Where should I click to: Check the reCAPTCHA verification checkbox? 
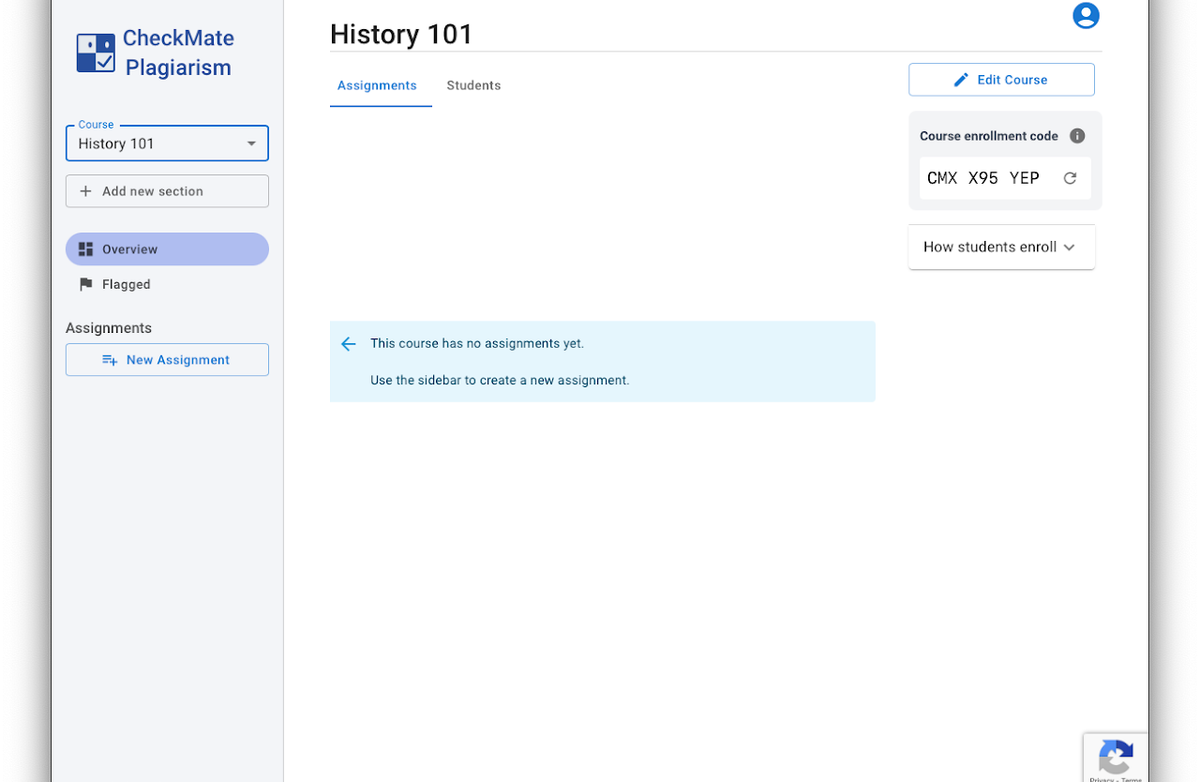point(1116,755)
